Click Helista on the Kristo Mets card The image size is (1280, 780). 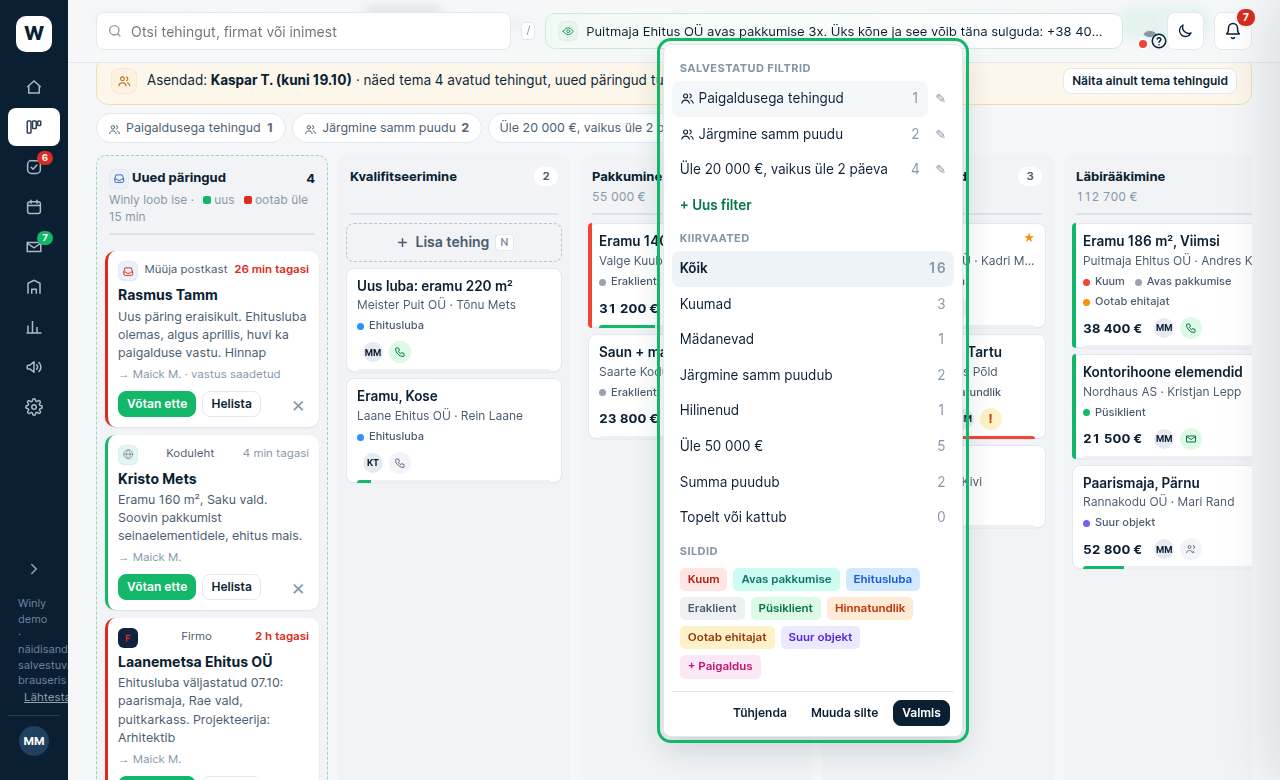[x=231, y=587]
